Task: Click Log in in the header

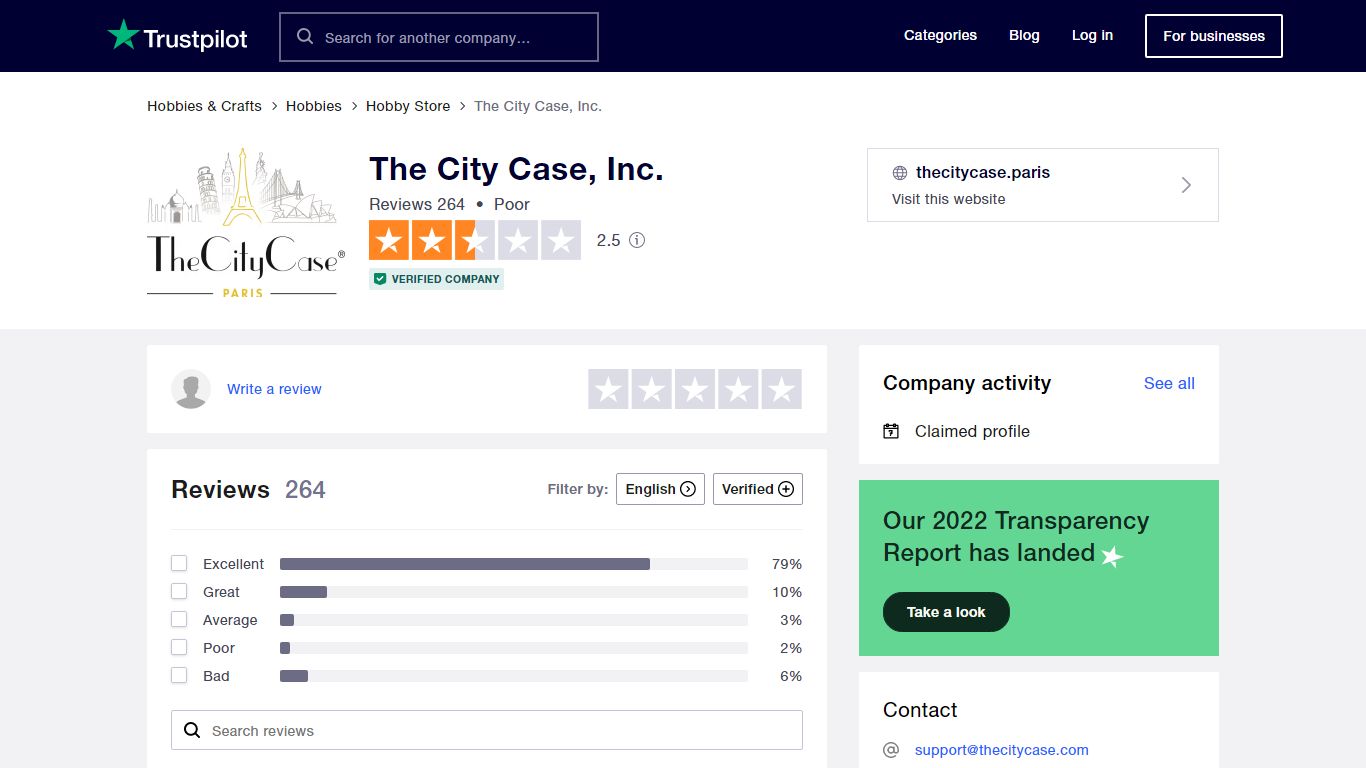Action: click(x=1092, y=35)
